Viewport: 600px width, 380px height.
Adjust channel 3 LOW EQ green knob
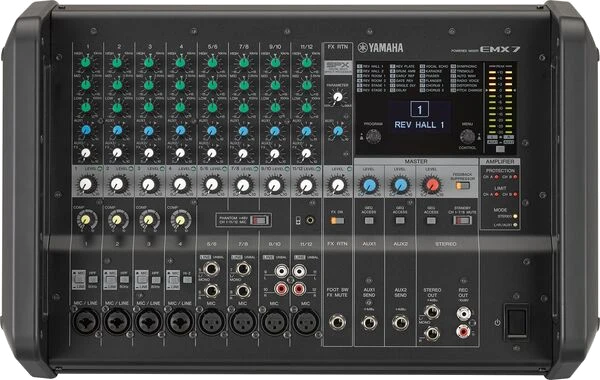[x=149, y=108]
